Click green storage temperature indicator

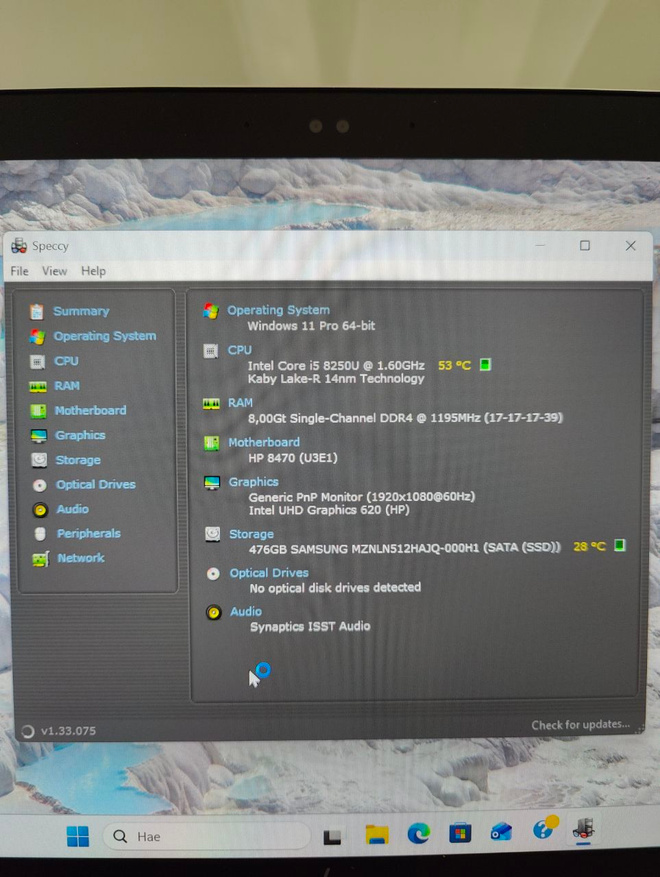pos(619,545)
